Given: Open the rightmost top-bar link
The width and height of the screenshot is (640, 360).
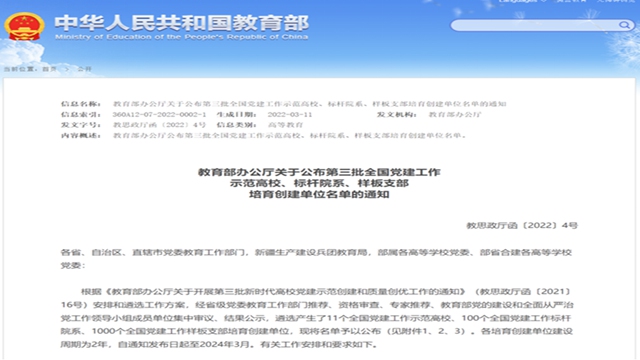Looking at the screenshot, I should click(x=616, y=1).
